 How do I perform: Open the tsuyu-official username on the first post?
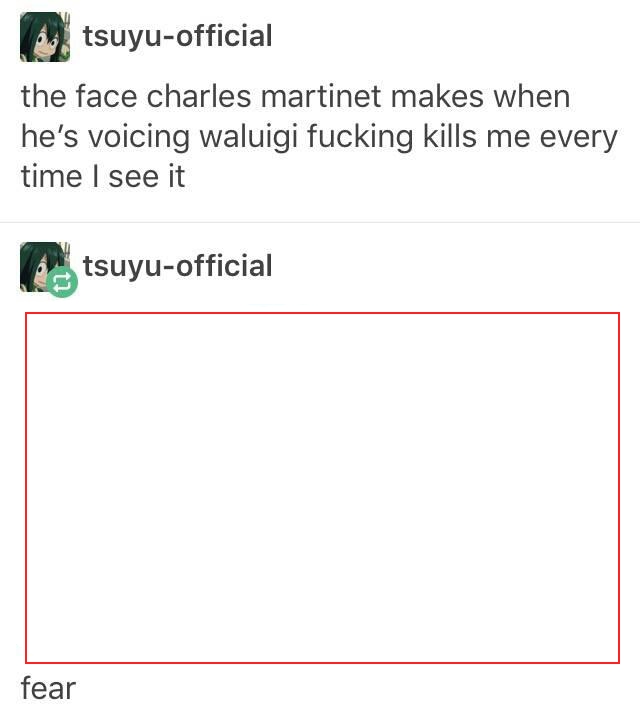click(x=177, y=36)
